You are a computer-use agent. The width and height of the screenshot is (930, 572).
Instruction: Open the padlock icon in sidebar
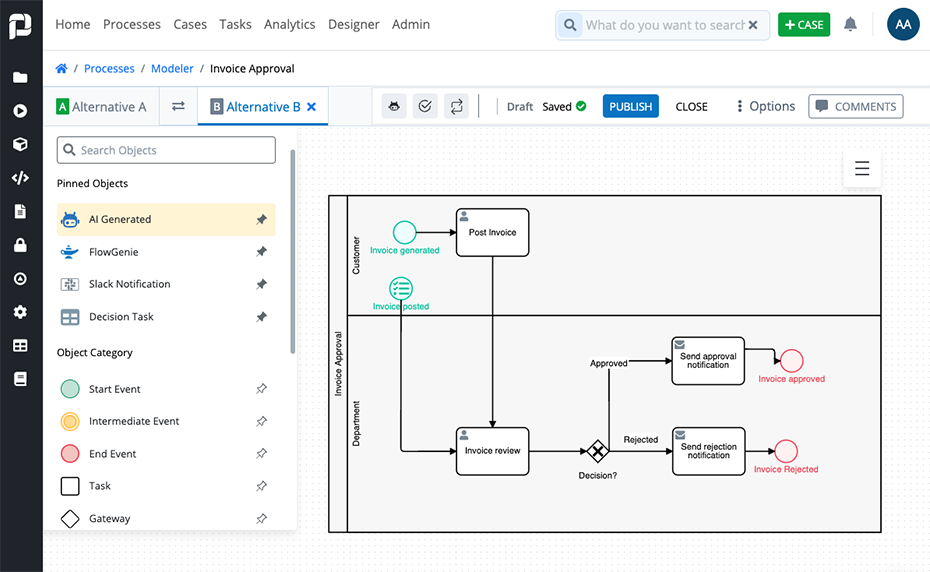click(x=20, y=245)
